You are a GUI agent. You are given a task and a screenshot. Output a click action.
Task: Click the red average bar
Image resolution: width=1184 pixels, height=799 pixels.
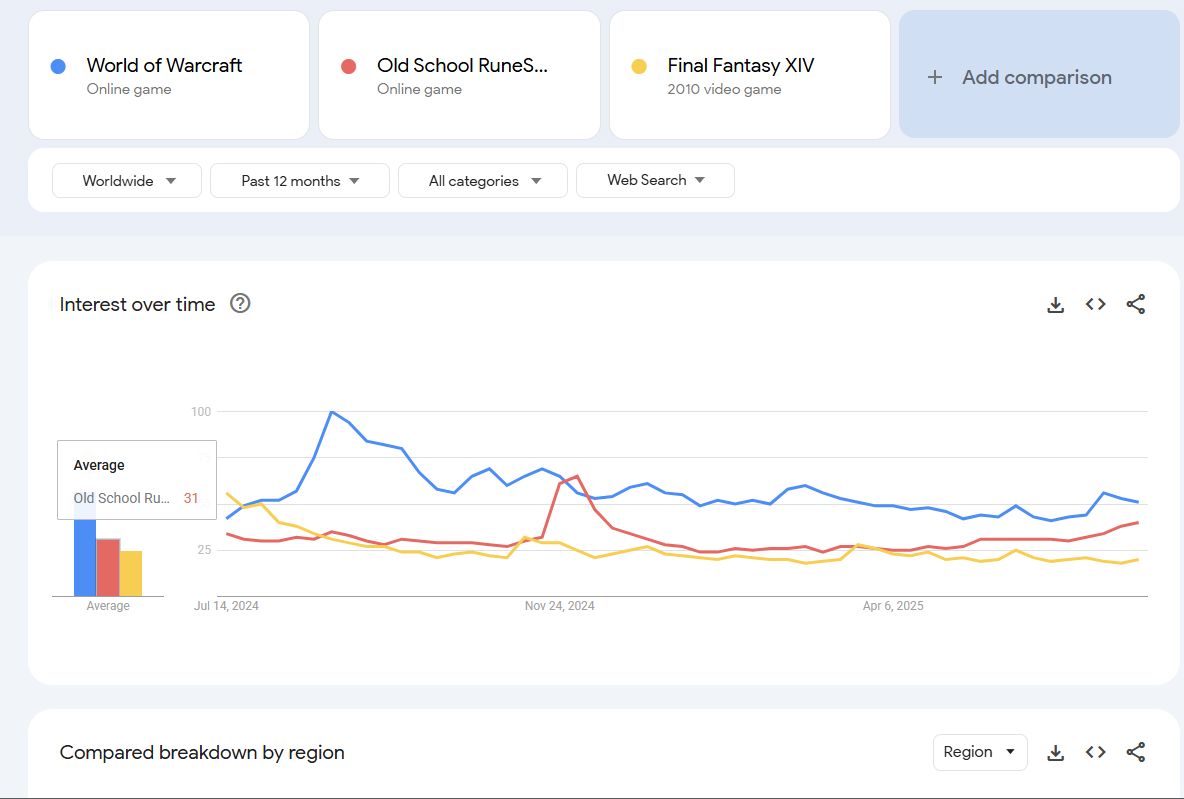tap(108, 567)
